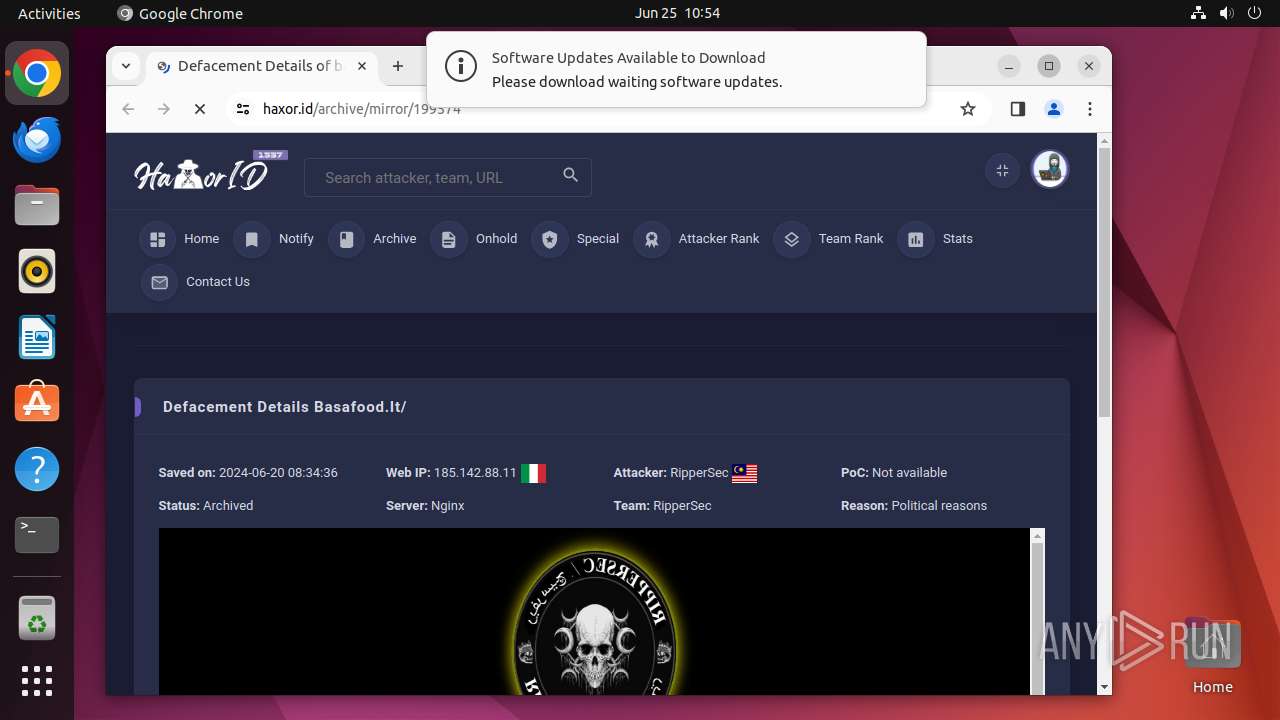Image resolution: width=1280 pixels, height=720 pixels.
Task: Open the Team Rank layers icon
Action: point(792,239)
